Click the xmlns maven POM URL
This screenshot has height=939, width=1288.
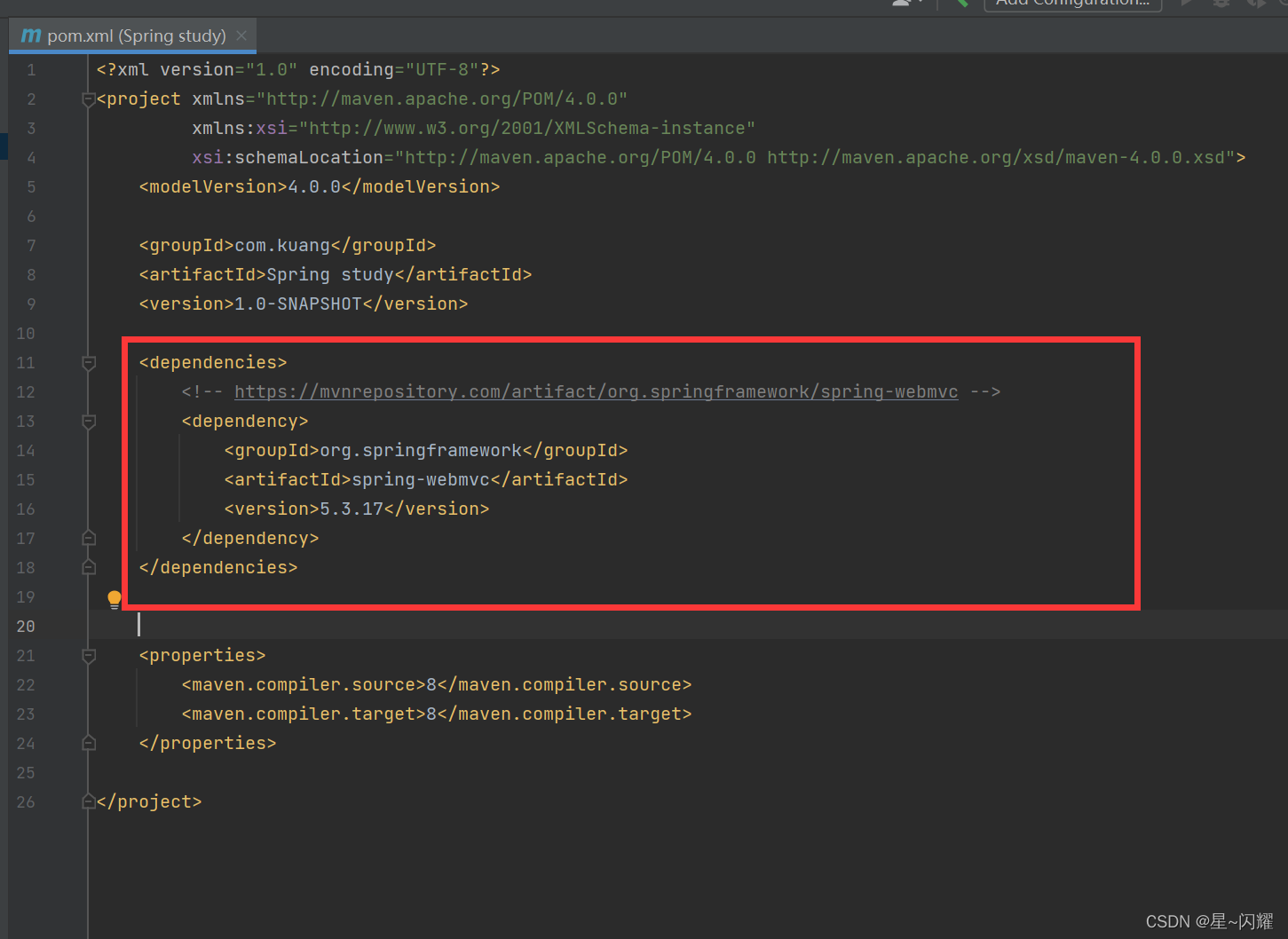coord(441,99)
